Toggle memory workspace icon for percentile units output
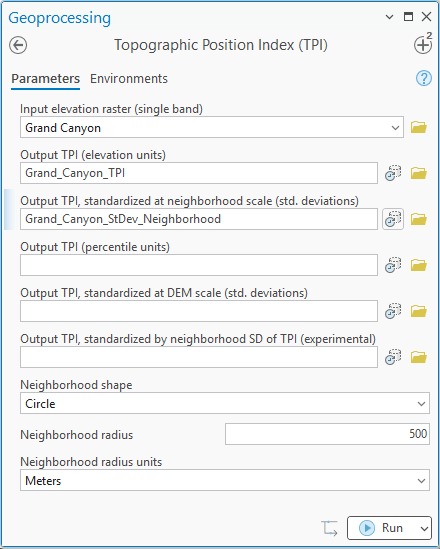The image size is (440, 549). 393,265
